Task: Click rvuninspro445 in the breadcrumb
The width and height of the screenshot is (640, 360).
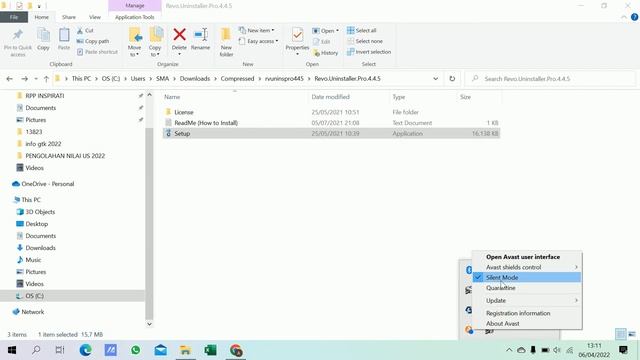Action: coord(284,79)
